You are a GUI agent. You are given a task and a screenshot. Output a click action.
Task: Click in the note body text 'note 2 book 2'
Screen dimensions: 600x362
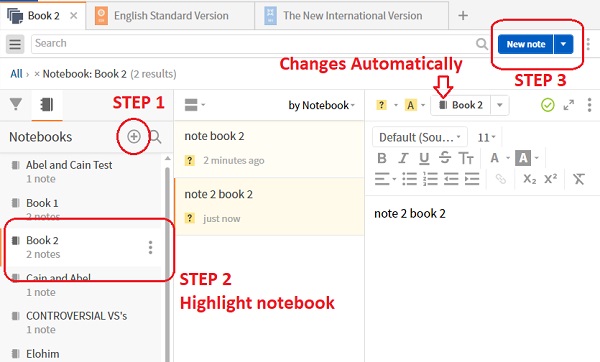410,214
